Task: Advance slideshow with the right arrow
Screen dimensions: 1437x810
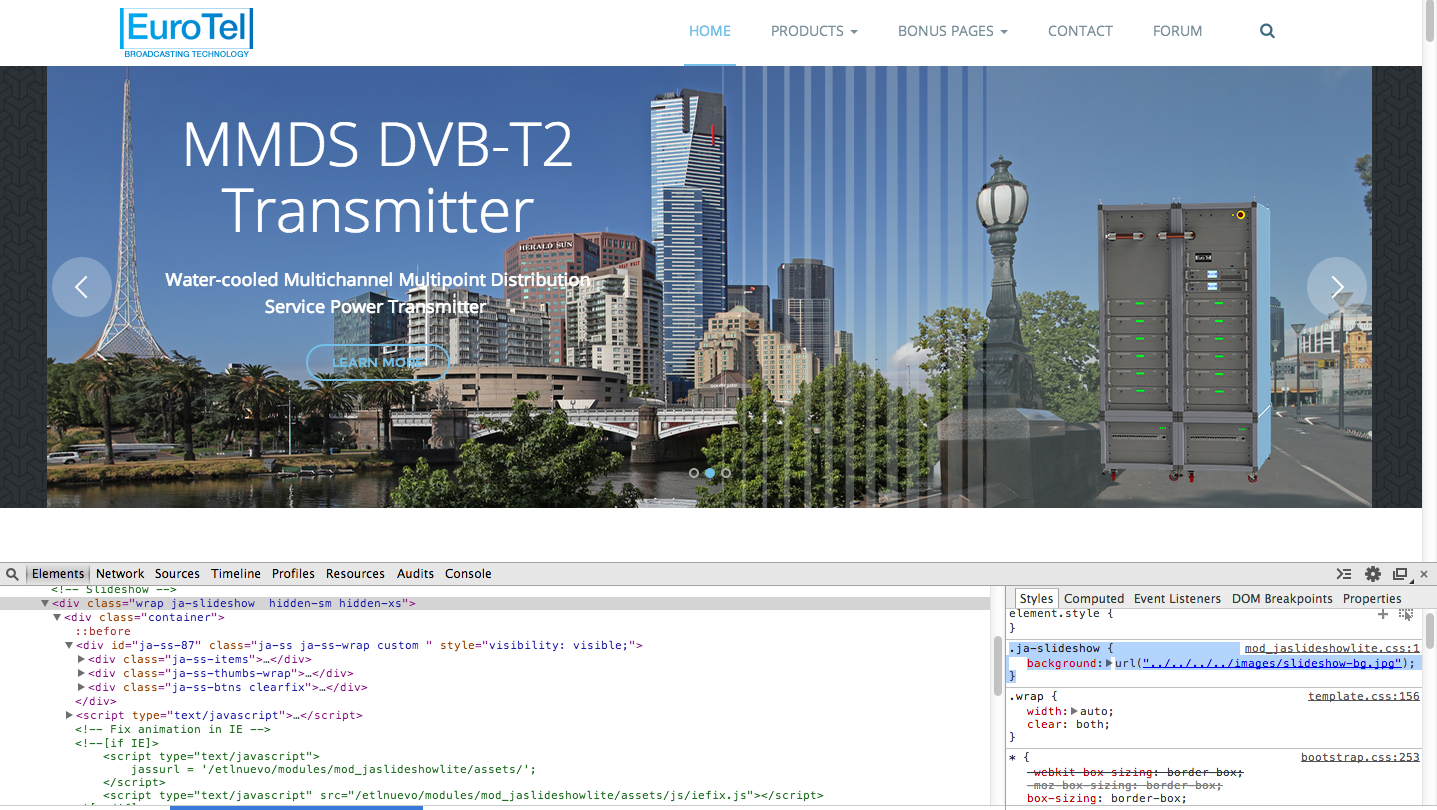Action: click(1336, 287)
